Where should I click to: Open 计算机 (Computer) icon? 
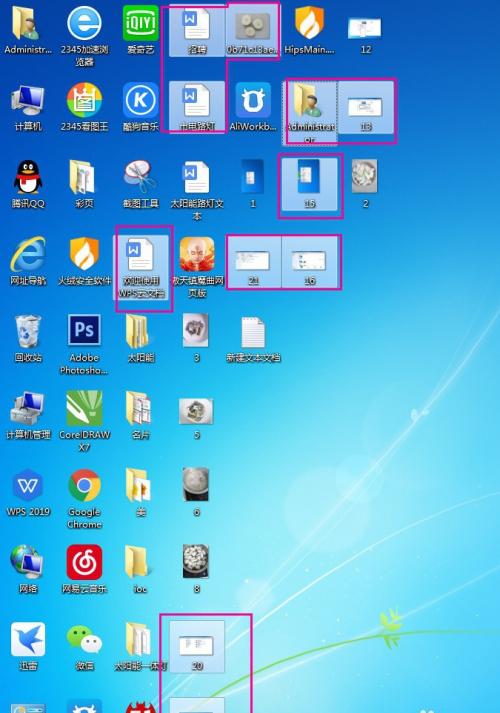[28, 107]
